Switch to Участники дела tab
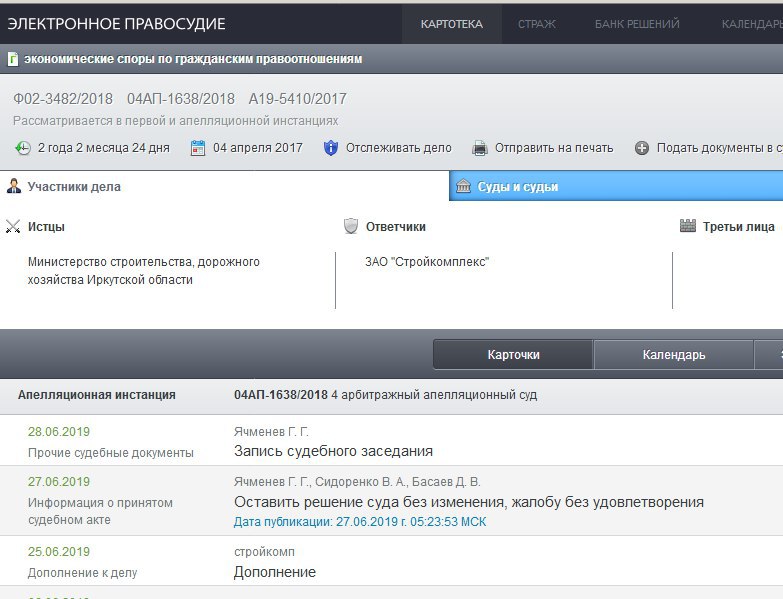This screenshot has height=599, width=783. coord(225,186)
